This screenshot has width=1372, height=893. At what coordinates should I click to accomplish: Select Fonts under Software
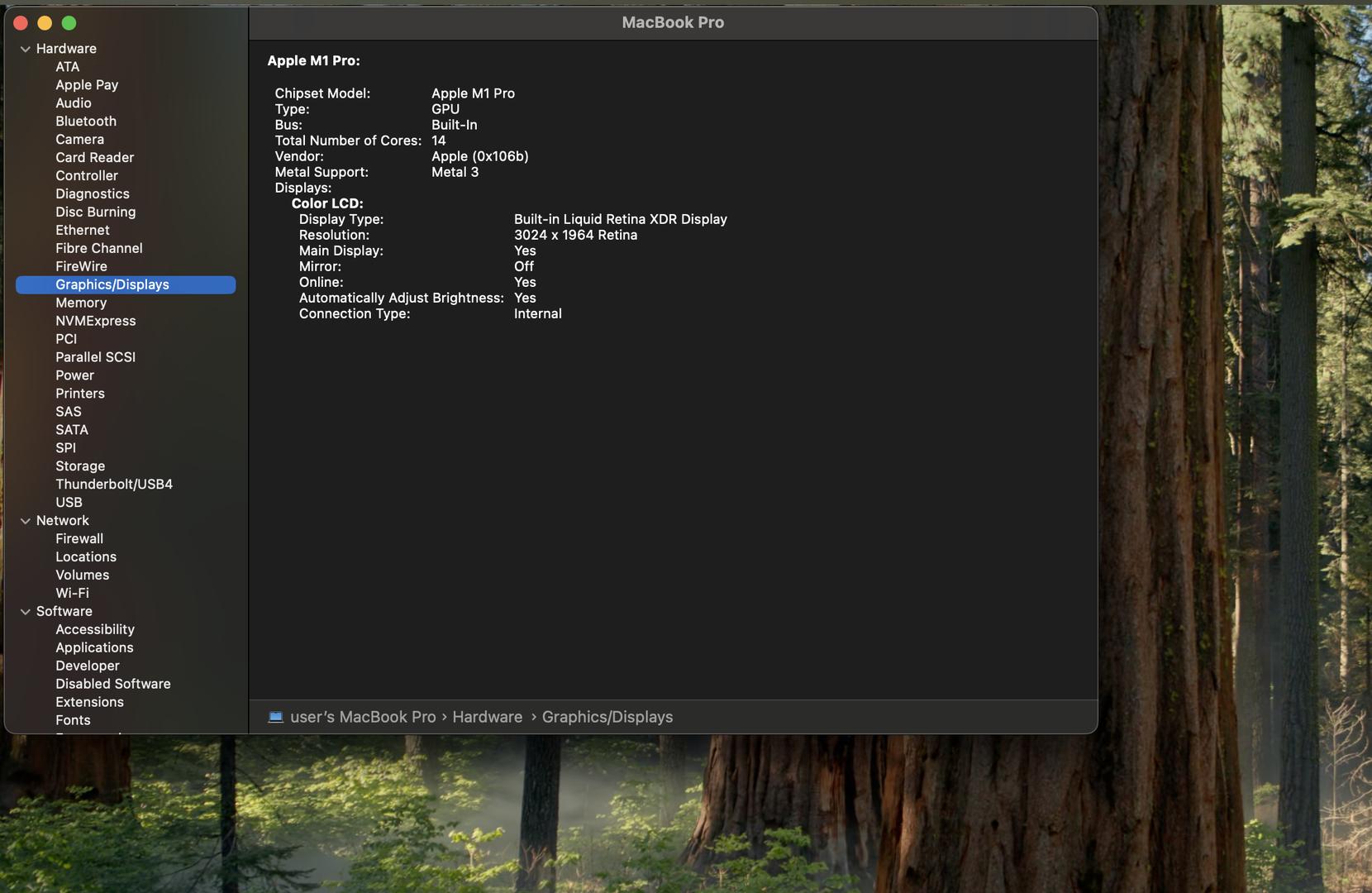(73, 721)
